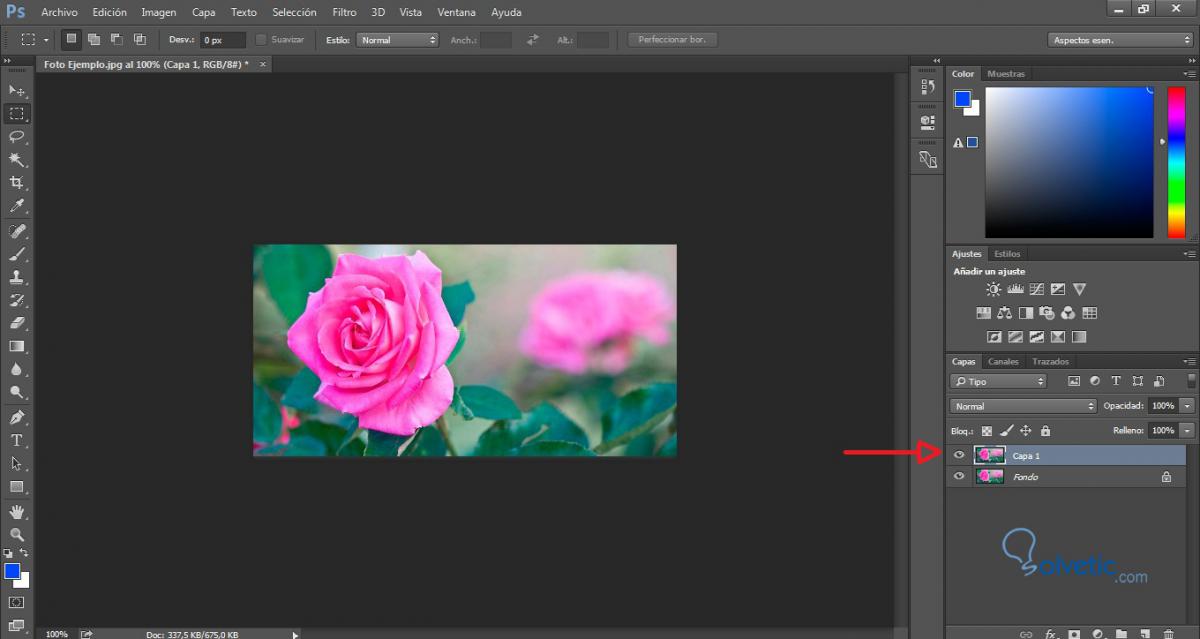Switch to the Canales tab
Screen dimensions: 1200x639
point(1003,362)
